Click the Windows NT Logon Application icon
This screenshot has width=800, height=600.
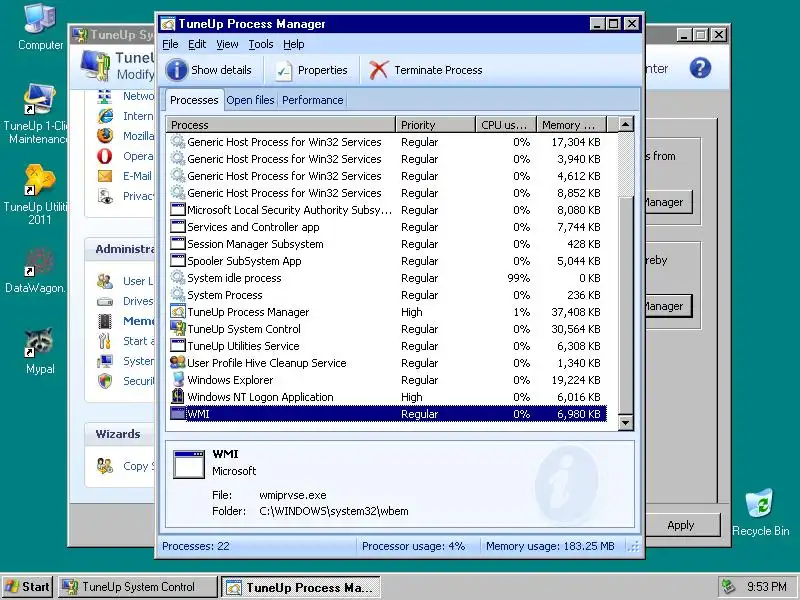(x=178, y=396)
